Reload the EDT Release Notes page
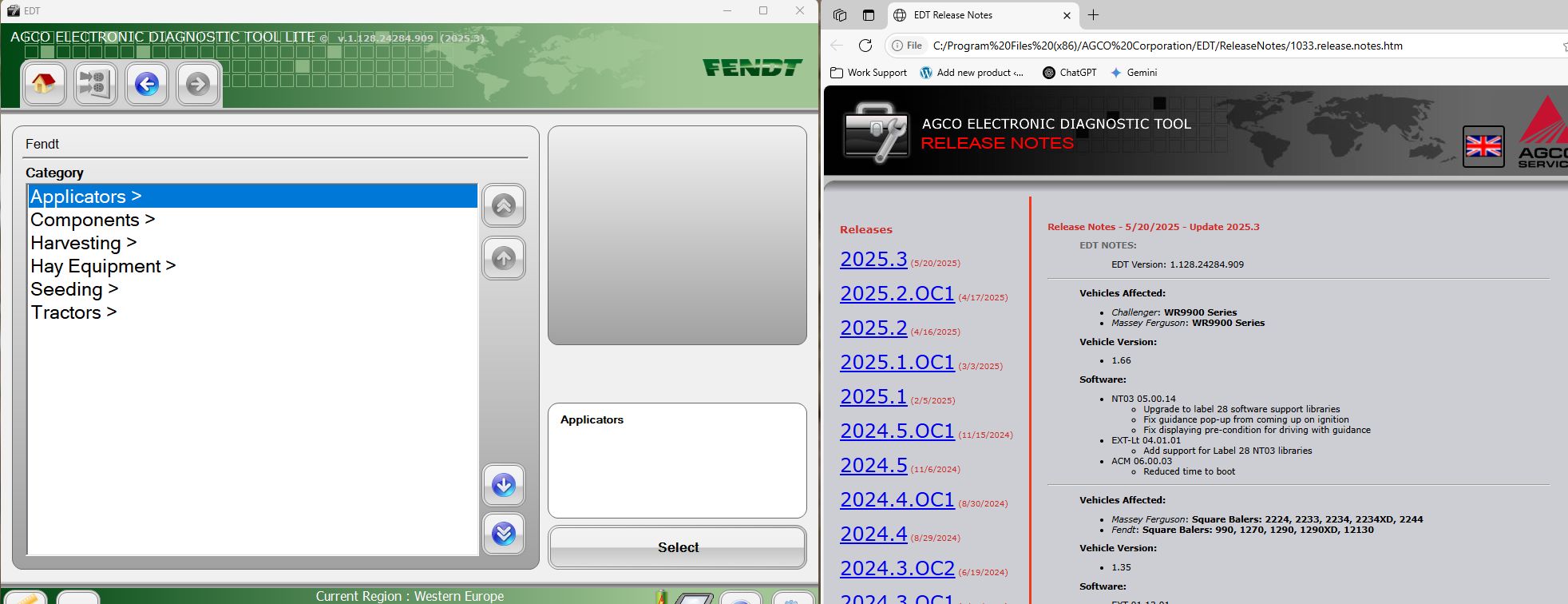The height and width of the screenshot is (604, 1568). (865, 46)
